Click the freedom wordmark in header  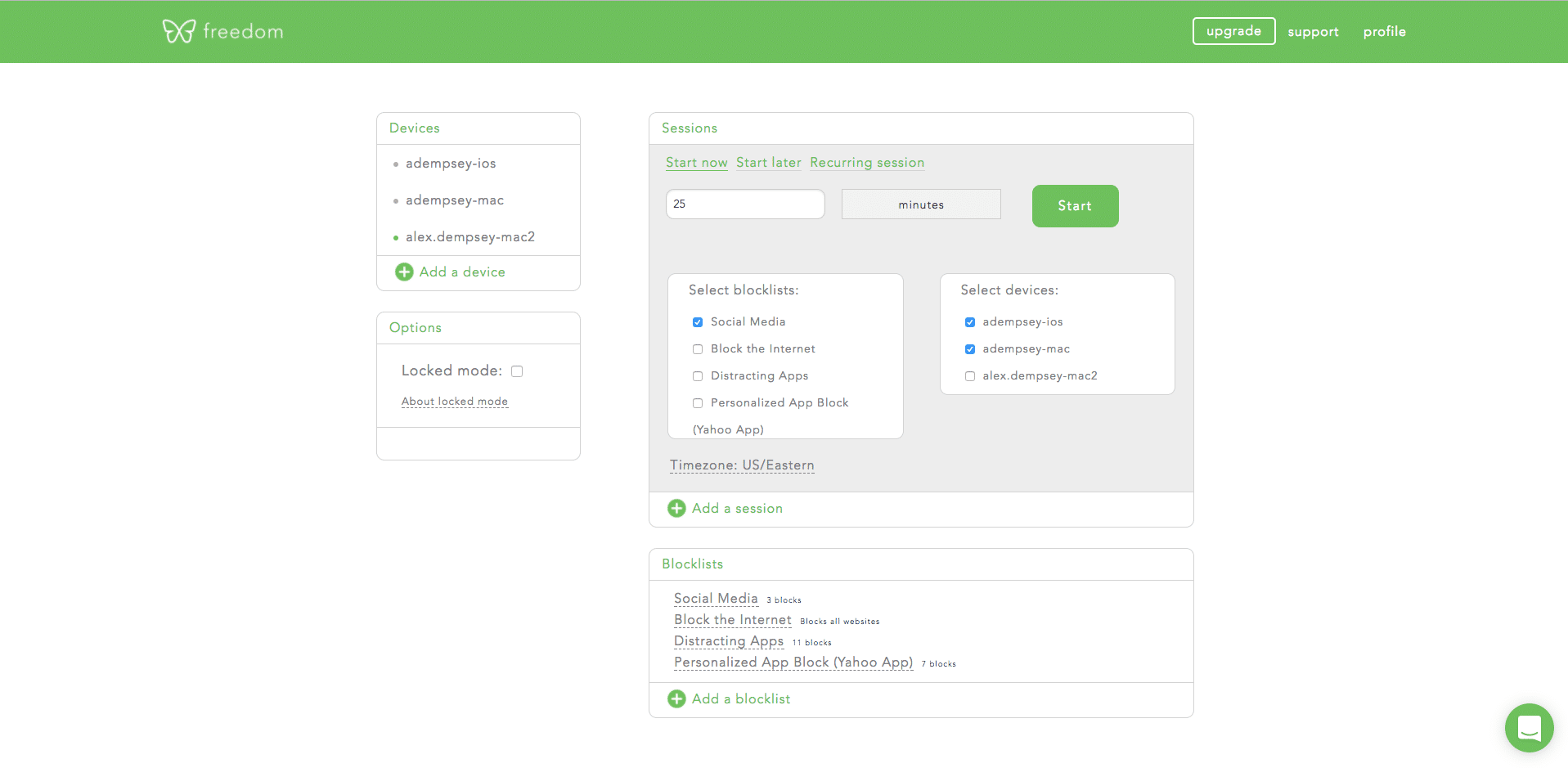coord(243,32)
